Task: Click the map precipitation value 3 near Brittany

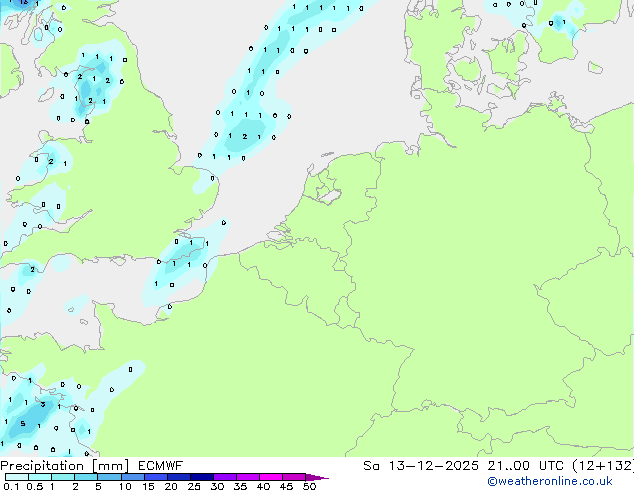Action: (43, 404)
